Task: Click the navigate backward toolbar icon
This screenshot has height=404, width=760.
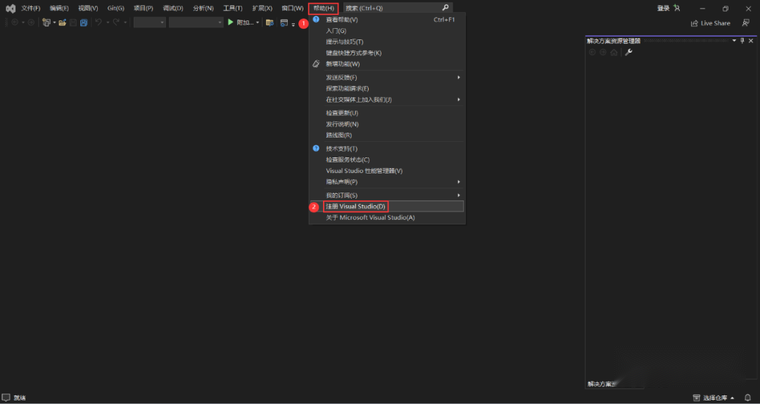Action: click(15, 23)
